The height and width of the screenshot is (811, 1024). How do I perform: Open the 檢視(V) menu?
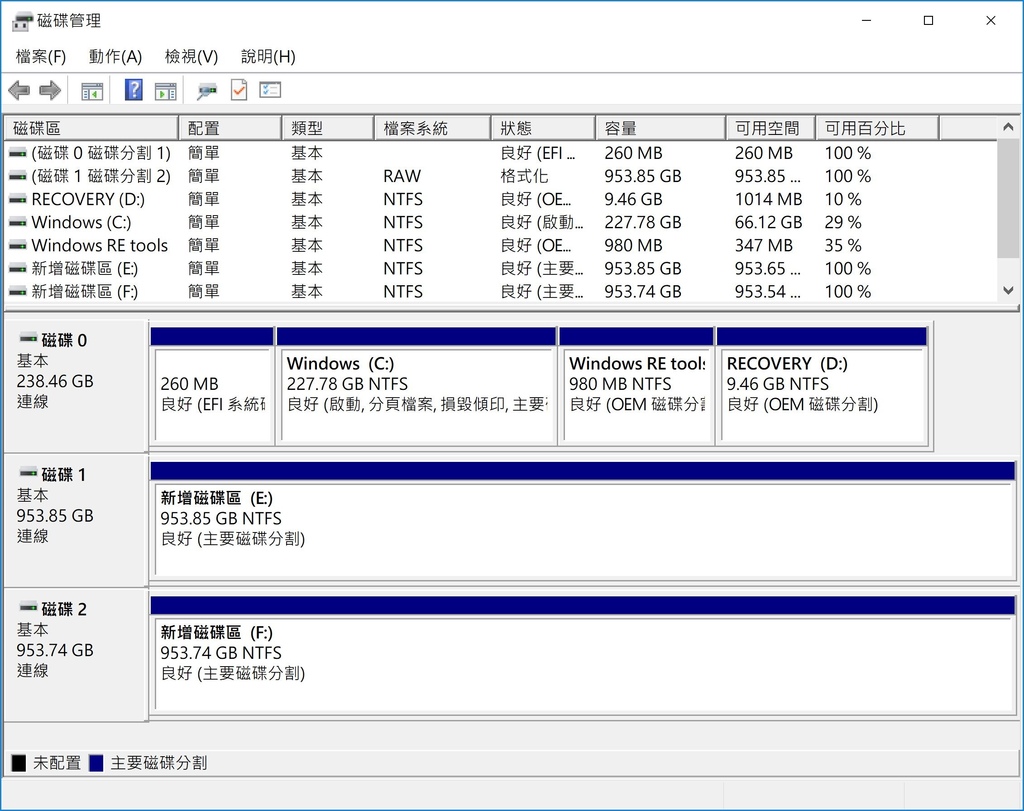coord(191,57)
